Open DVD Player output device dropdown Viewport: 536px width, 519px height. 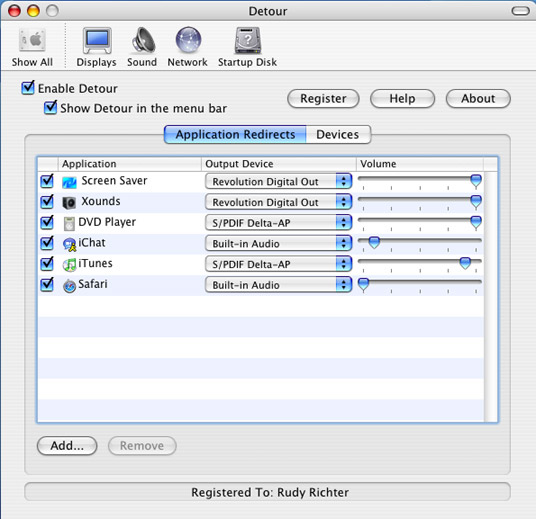coord(279,223)
